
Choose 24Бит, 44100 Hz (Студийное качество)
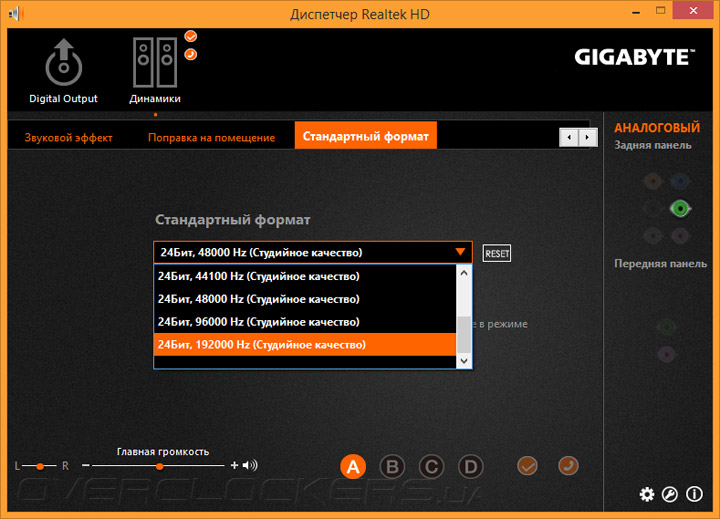coord(305,276)
